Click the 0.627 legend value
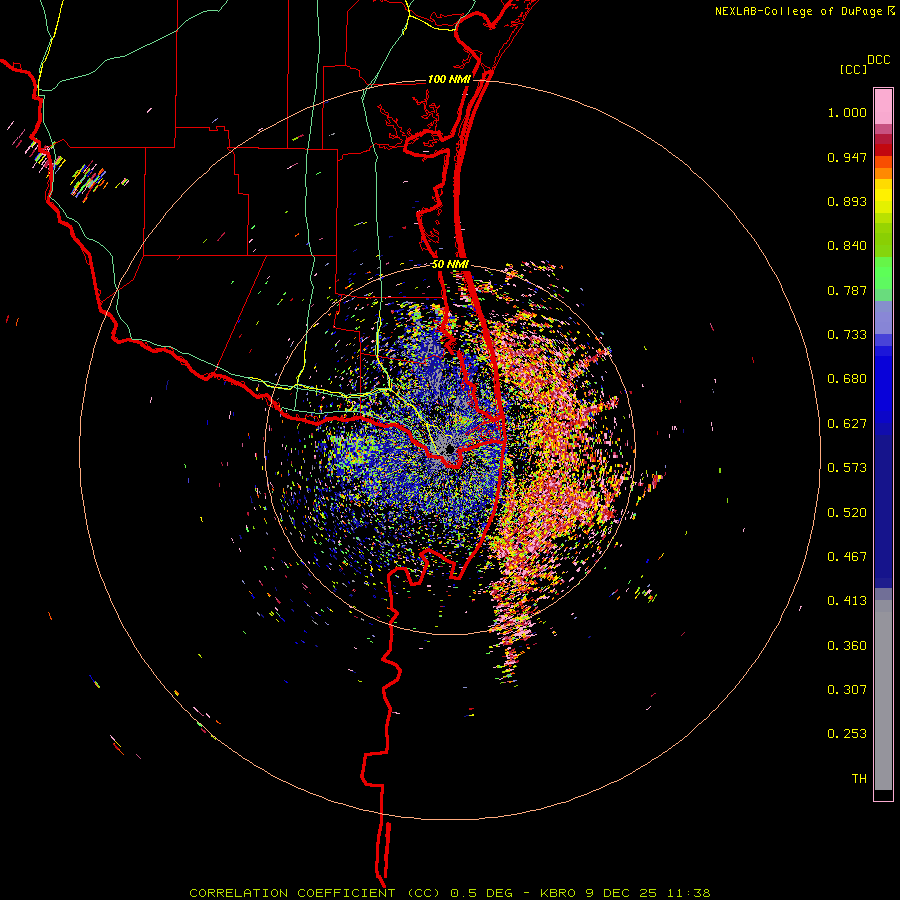The height and width of the screenshot is (900, 900). click(x=847, y=424)
